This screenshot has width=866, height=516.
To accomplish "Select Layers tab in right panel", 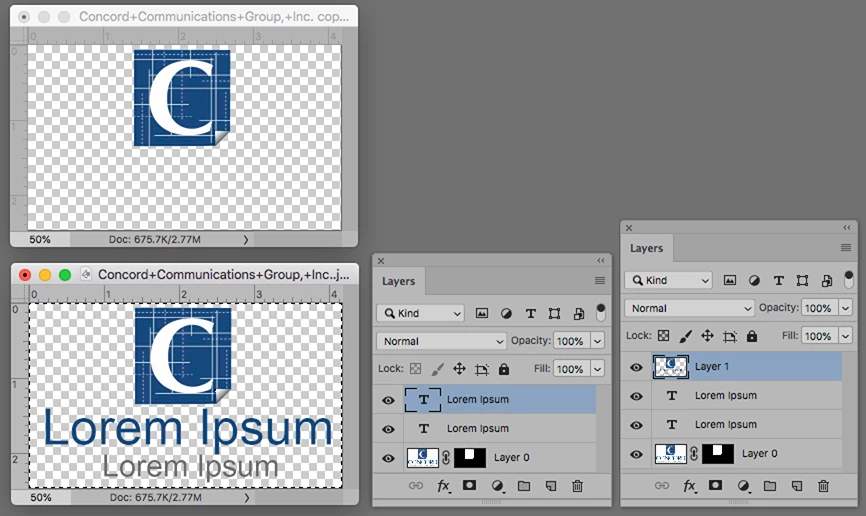I will pos(646,248).
